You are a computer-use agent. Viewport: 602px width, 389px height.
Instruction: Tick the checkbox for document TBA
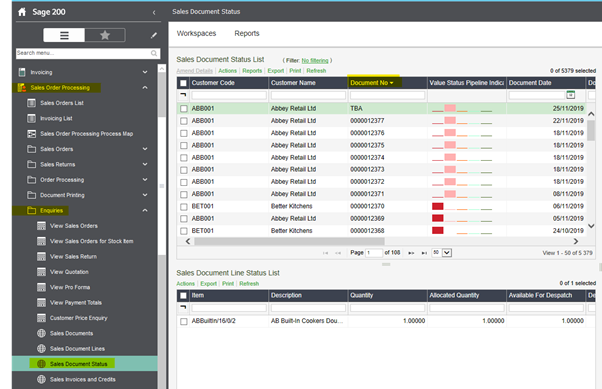tap(184, 109)
